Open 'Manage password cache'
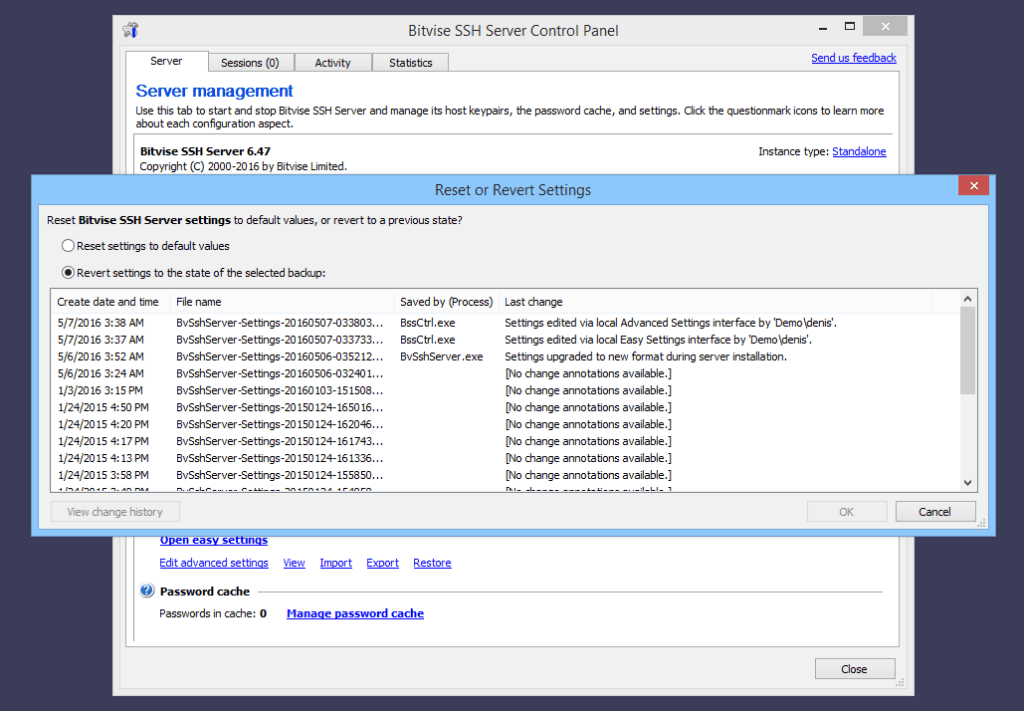Image resolution: width=1024 pixels, height=711 pixels. pyautogui.click(x=355, y=613)
